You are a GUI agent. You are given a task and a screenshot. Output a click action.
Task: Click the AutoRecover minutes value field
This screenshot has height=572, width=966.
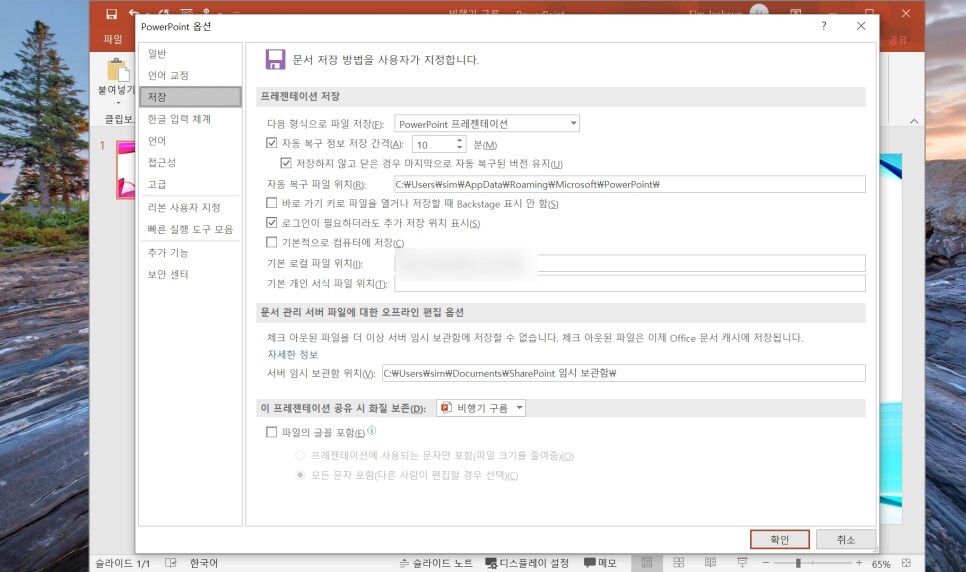(434, 144)
